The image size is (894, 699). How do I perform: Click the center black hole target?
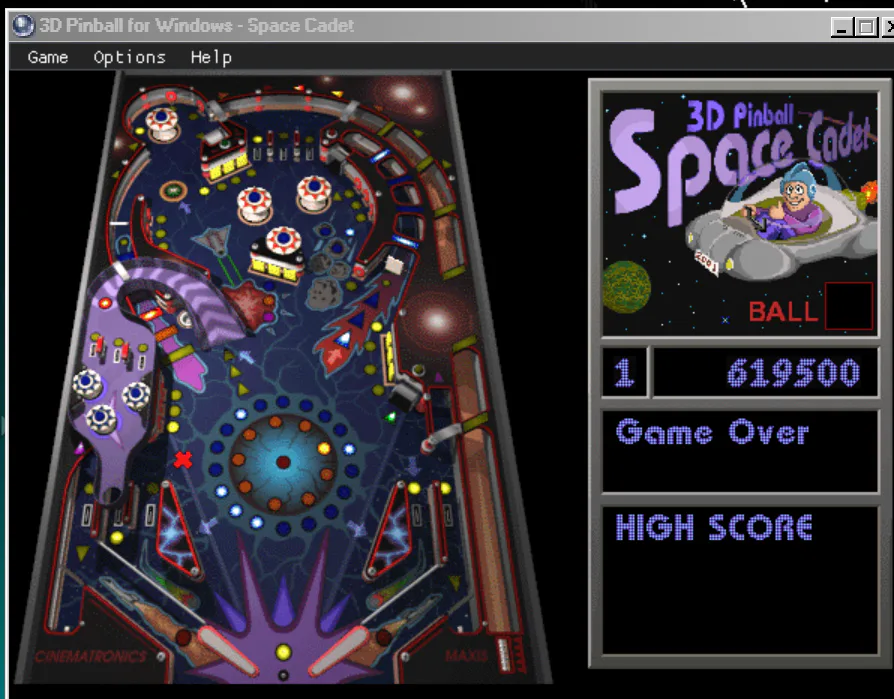(x=283, y=462)
